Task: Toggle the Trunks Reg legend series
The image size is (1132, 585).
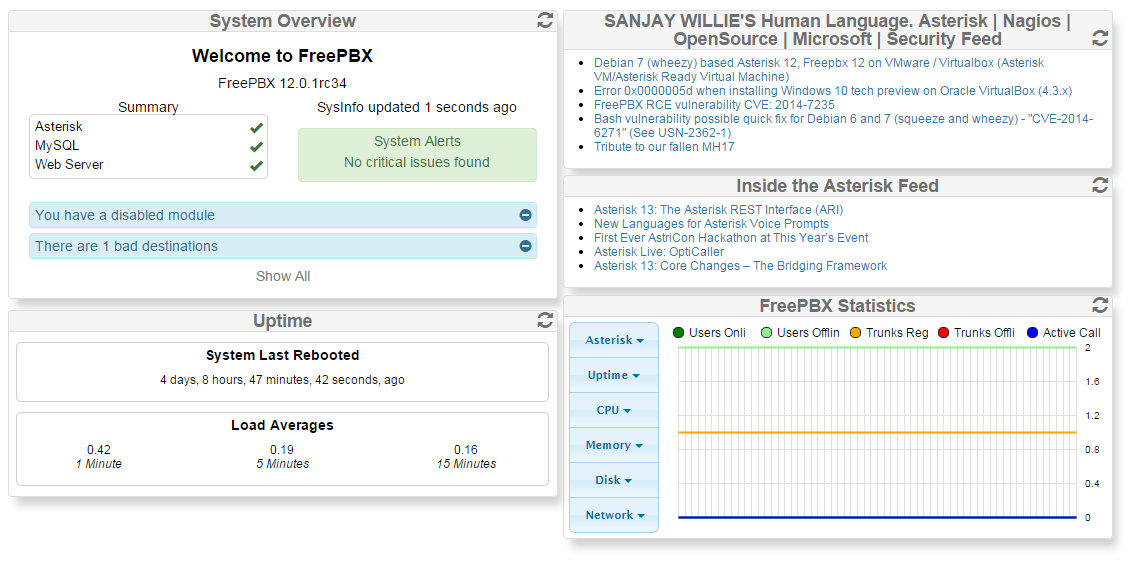Action: point(889,332)
